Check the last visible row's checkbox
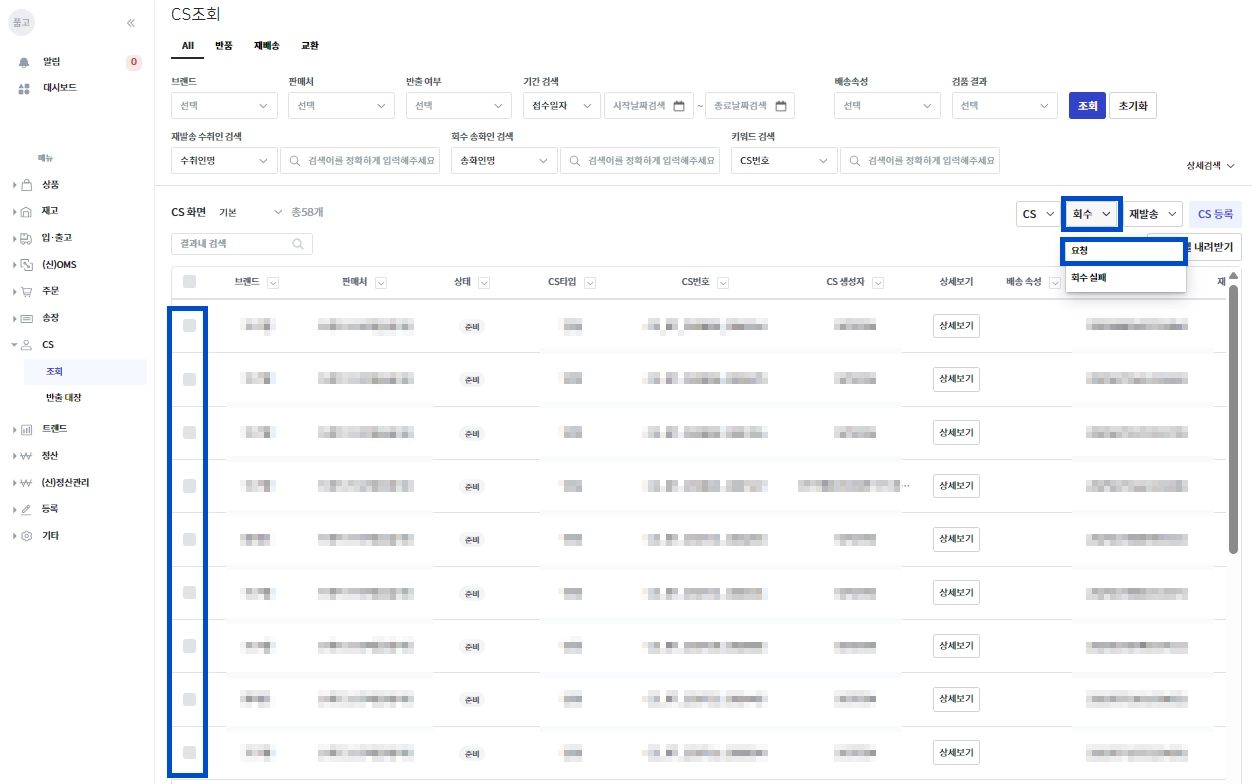 [x=189, y=752]
